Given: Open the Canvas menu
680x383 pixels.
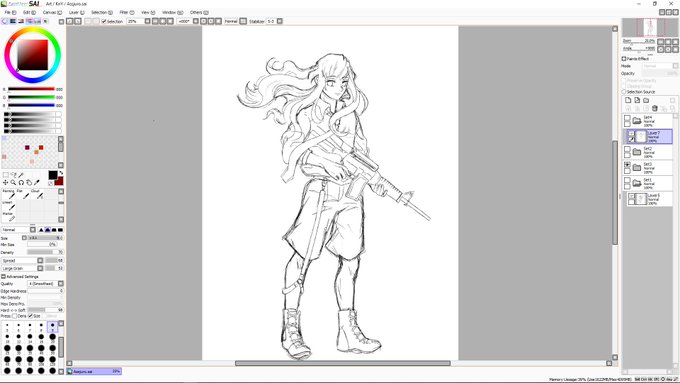Looking at the screenshot, I should coord(52,13).
